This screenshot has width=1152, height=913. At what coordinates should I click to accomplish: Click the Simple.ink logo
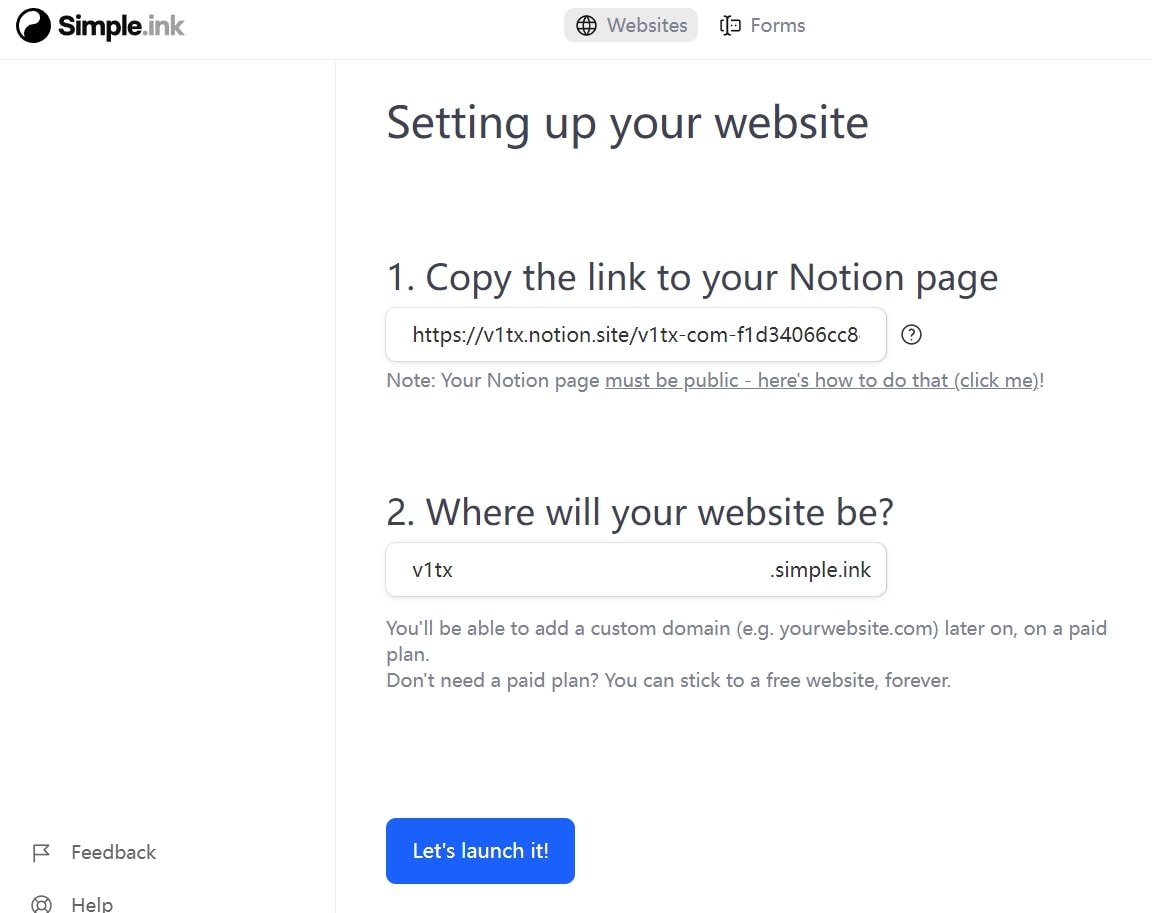[99, 26]
